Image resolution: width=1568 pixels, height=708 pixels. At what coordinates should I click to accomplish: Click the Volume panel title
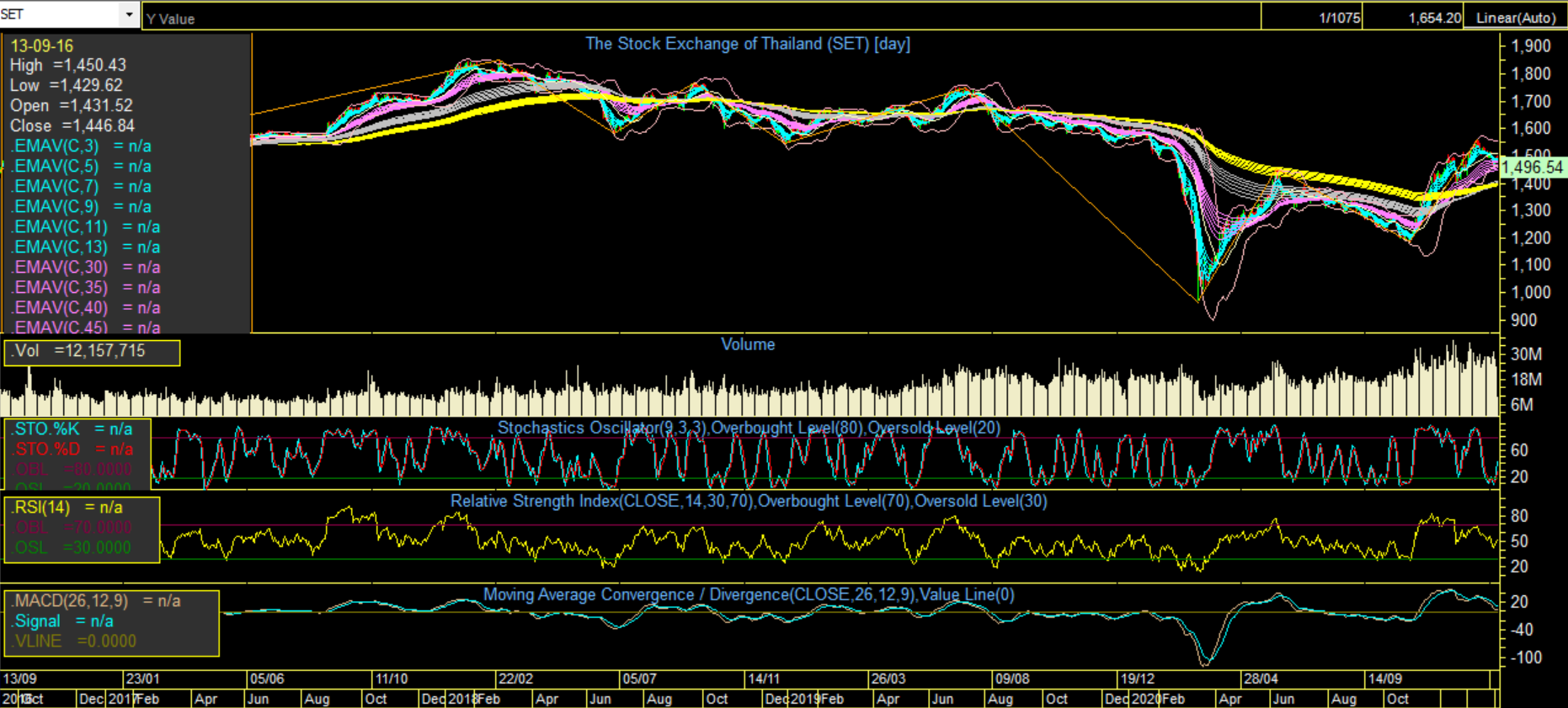(747, 344)
